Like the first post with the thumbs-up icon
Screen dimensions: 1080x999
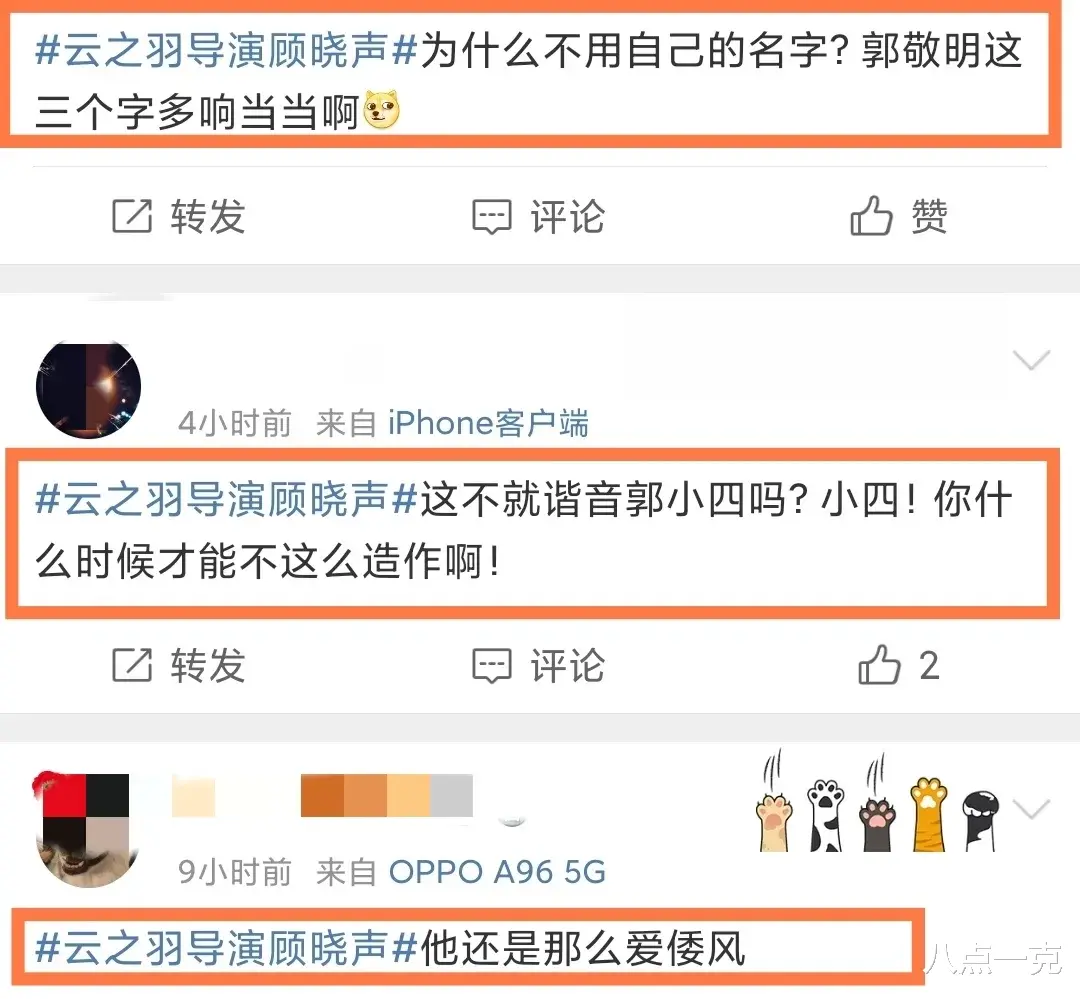(x=871, y=216)
